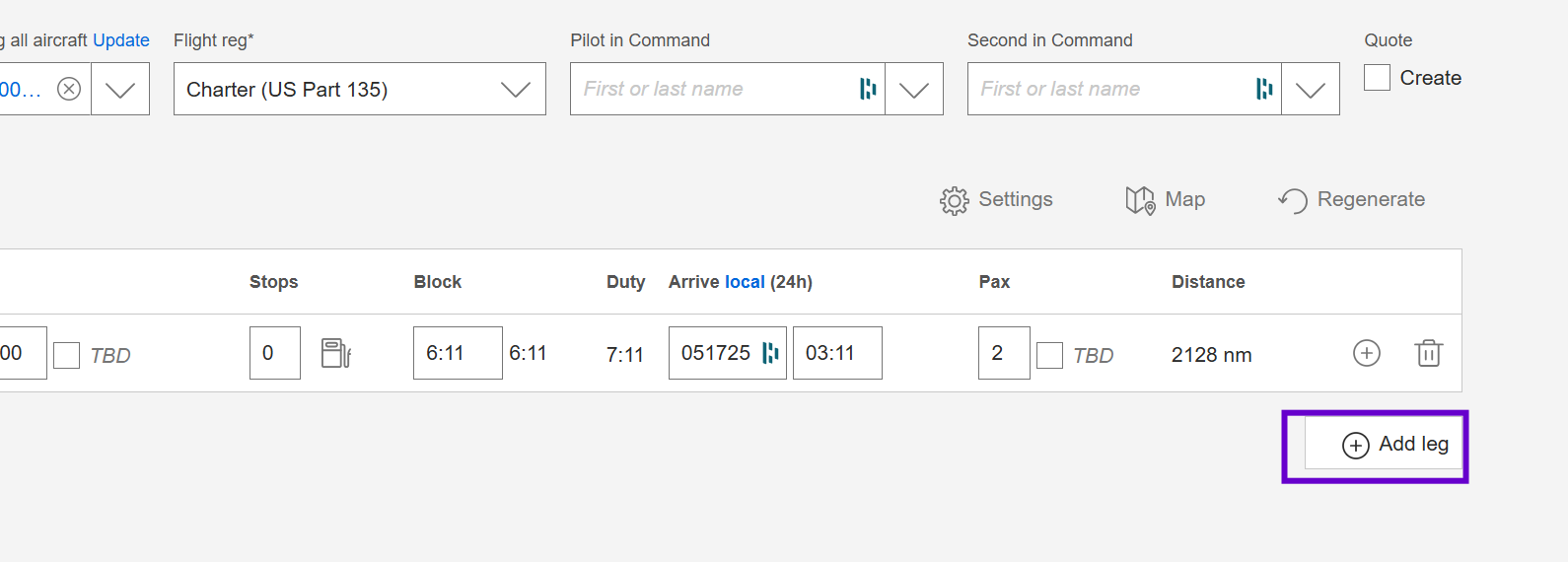Click the Block time 6:11 input field
Viewport: 1568px width, 562px height.
(x=458, y=353)
